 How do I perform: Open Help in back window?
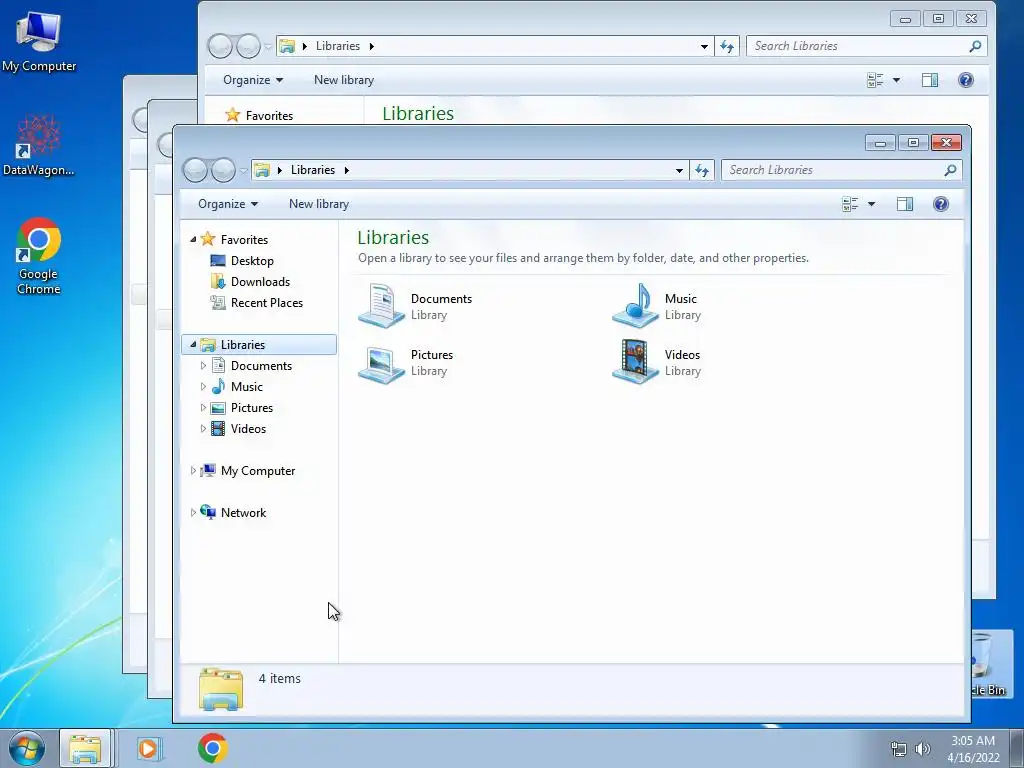click(x=965, y=80)
